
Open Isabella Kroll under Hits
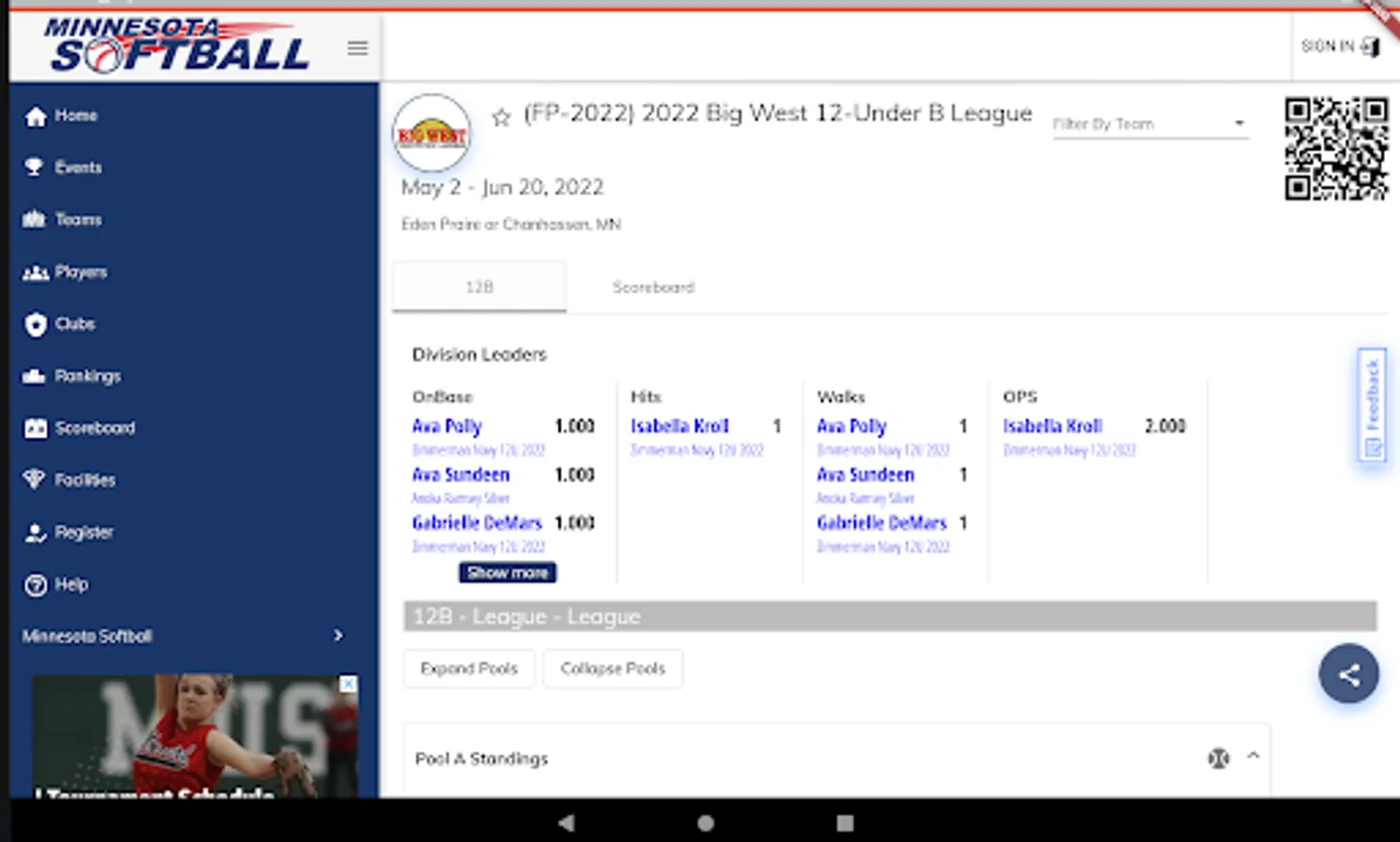(x=679, y=427)
